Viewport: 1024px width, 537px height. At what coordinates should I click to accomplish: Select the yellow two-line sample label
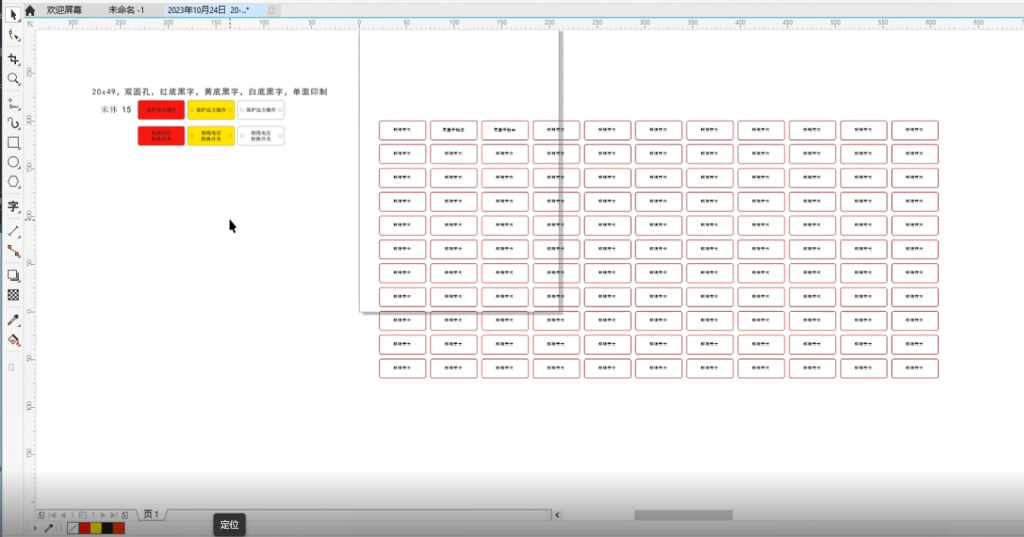pos(211,136)
